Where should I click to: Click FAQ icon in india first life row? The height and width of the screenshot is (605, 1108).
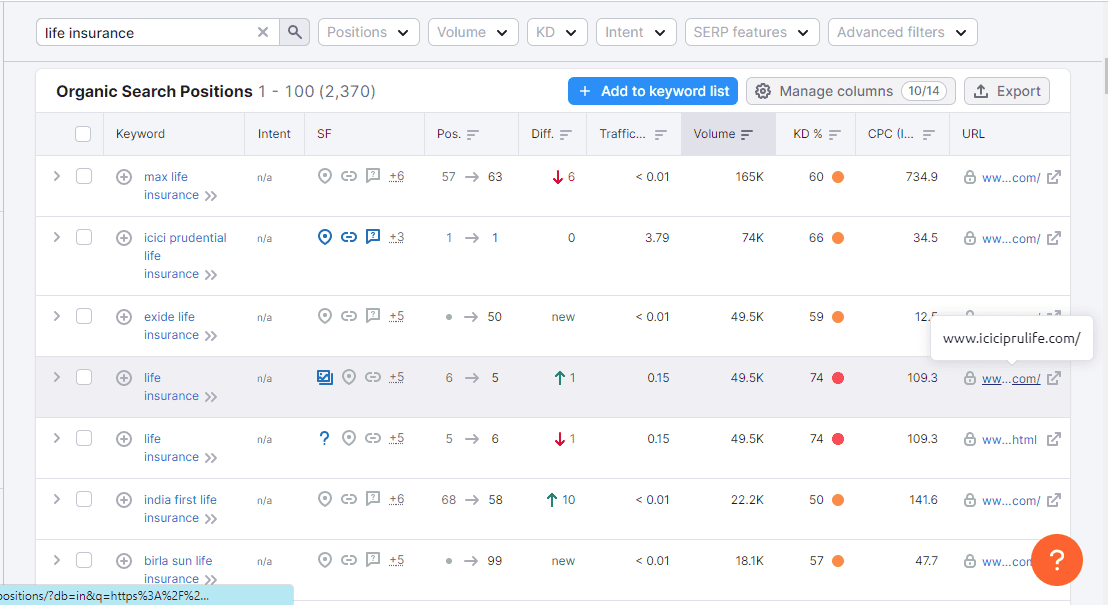tap(373, 499)
